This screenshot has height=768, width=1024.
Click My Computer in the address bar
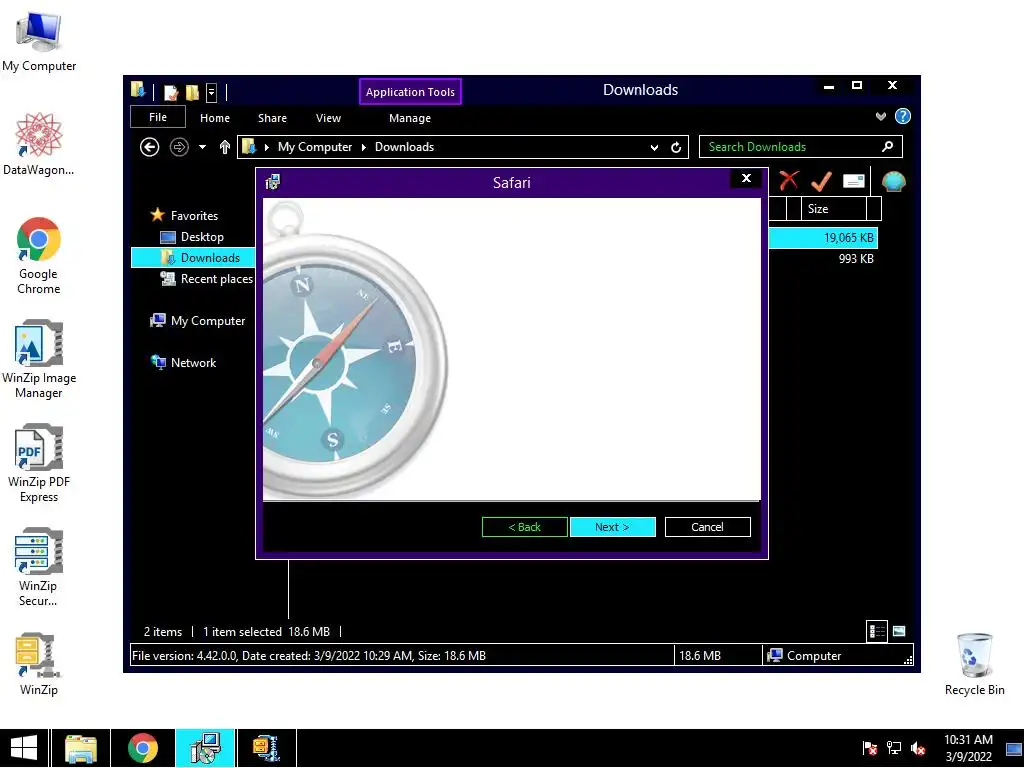point(315,147)
